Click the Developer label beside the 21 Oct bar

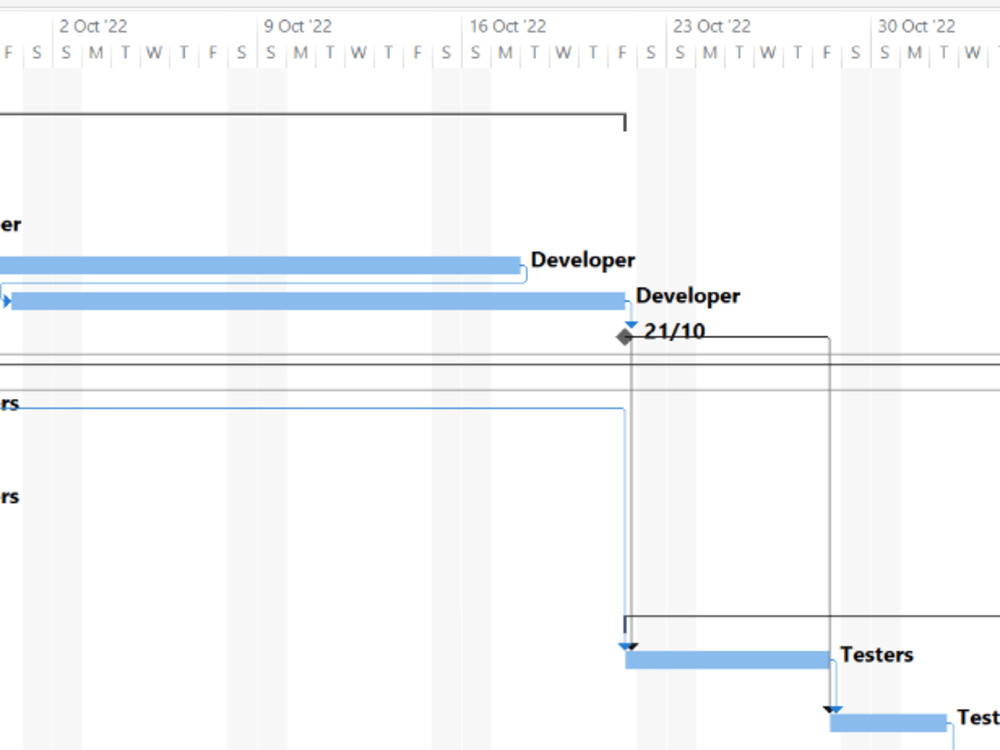click(x=688, y=296)
